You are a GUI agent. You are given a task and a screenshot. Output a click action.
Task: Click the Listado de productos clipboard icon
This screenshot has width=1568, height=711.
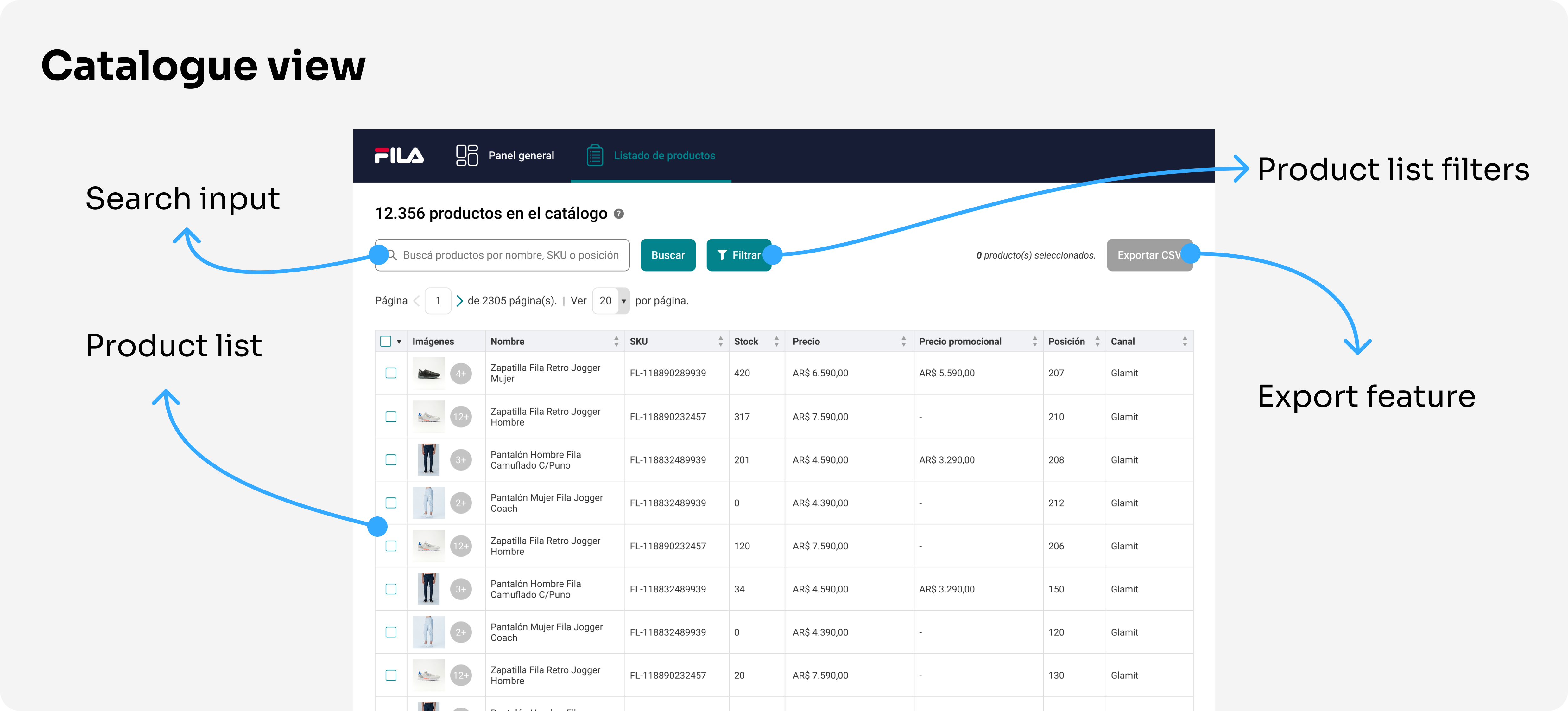tap(595, 155)
